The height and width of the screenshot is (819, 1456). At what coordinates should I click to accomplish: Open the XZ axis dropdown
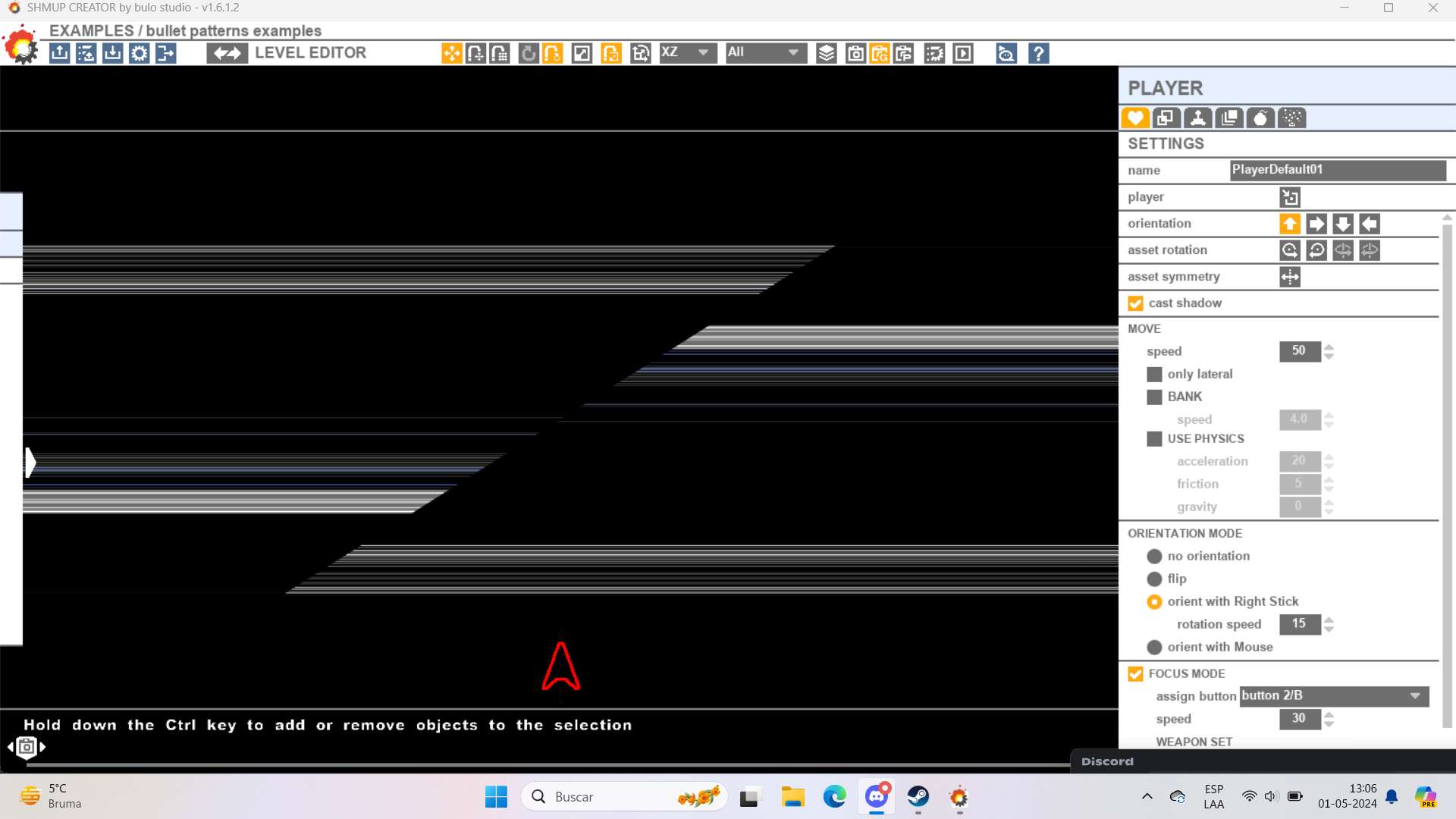tap(687, 52)
